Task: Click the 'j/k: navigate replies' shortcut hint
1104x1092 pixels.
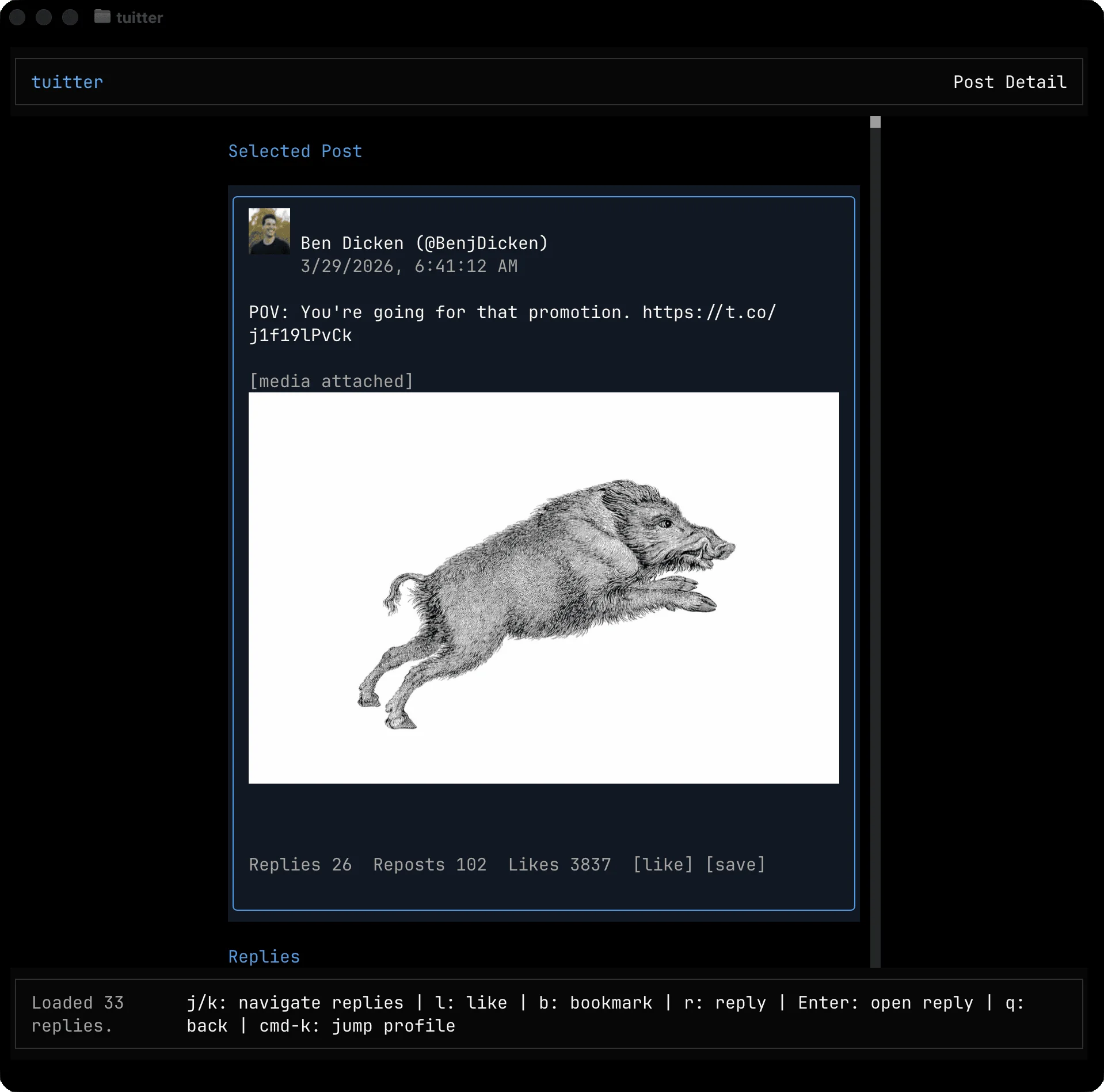Action: [x=295, y=1003]
